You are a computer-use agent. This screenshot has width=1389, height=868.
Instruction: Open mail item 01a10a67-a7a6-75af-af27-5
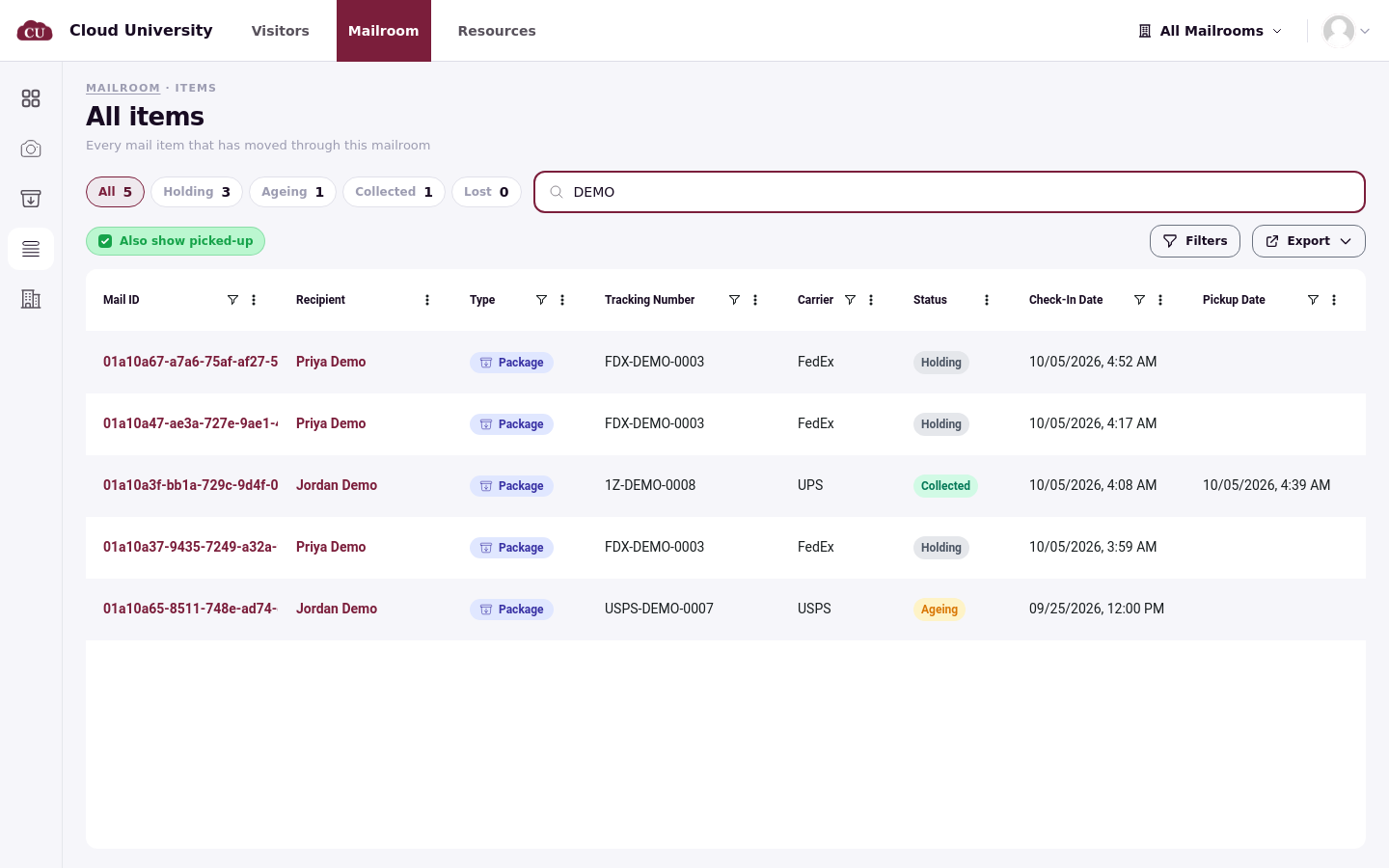(x=190, y=362)
